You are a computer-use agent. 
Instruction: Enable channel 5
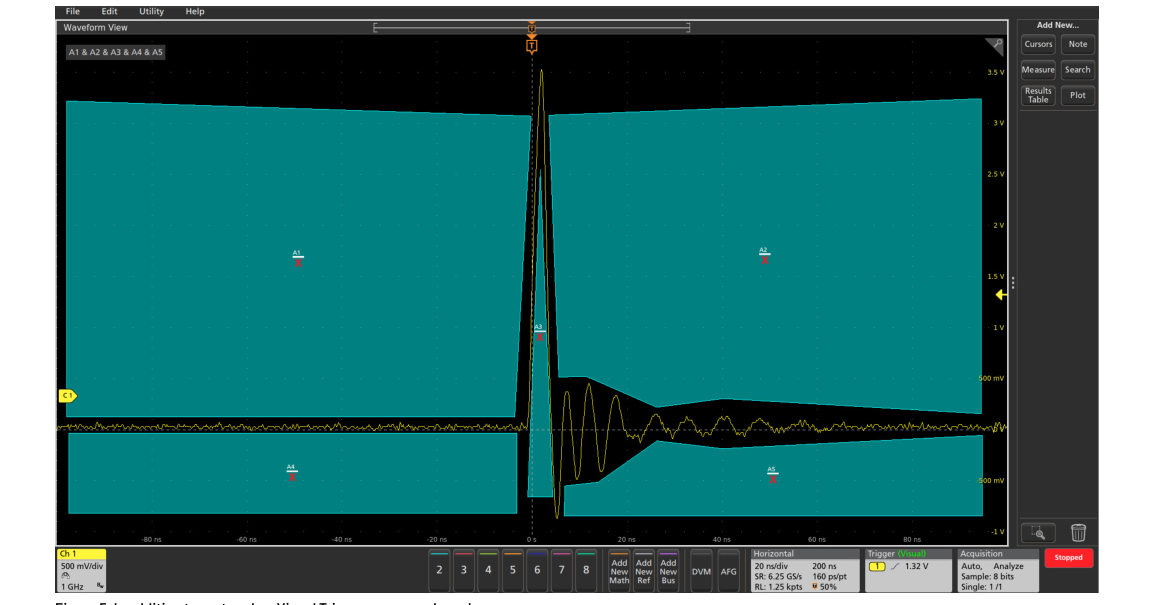click(513, 569)
